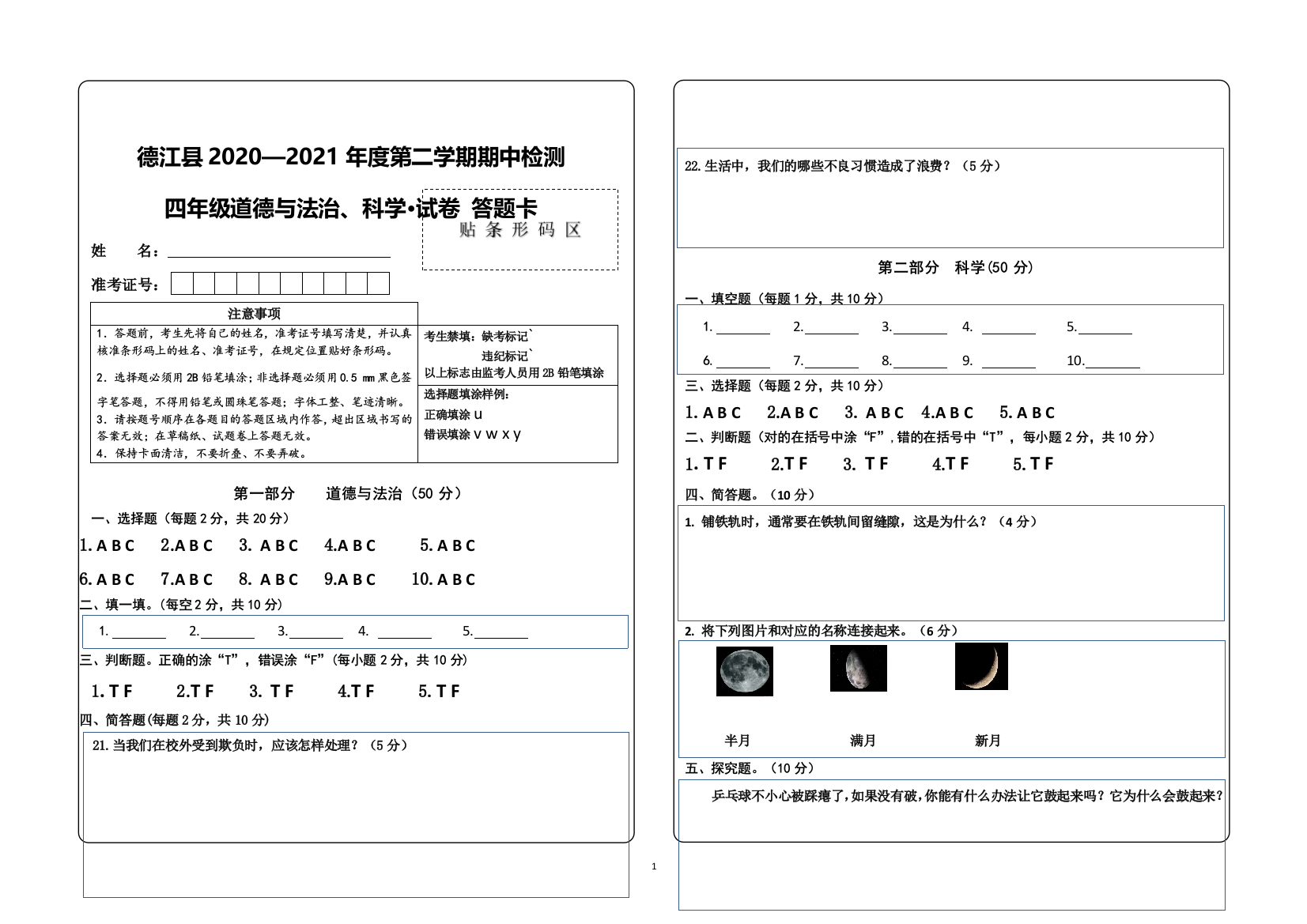Click question 21 about 校外受到欺负
Image resolution: width=1307 pixels, height=924 pixels.
251,745
